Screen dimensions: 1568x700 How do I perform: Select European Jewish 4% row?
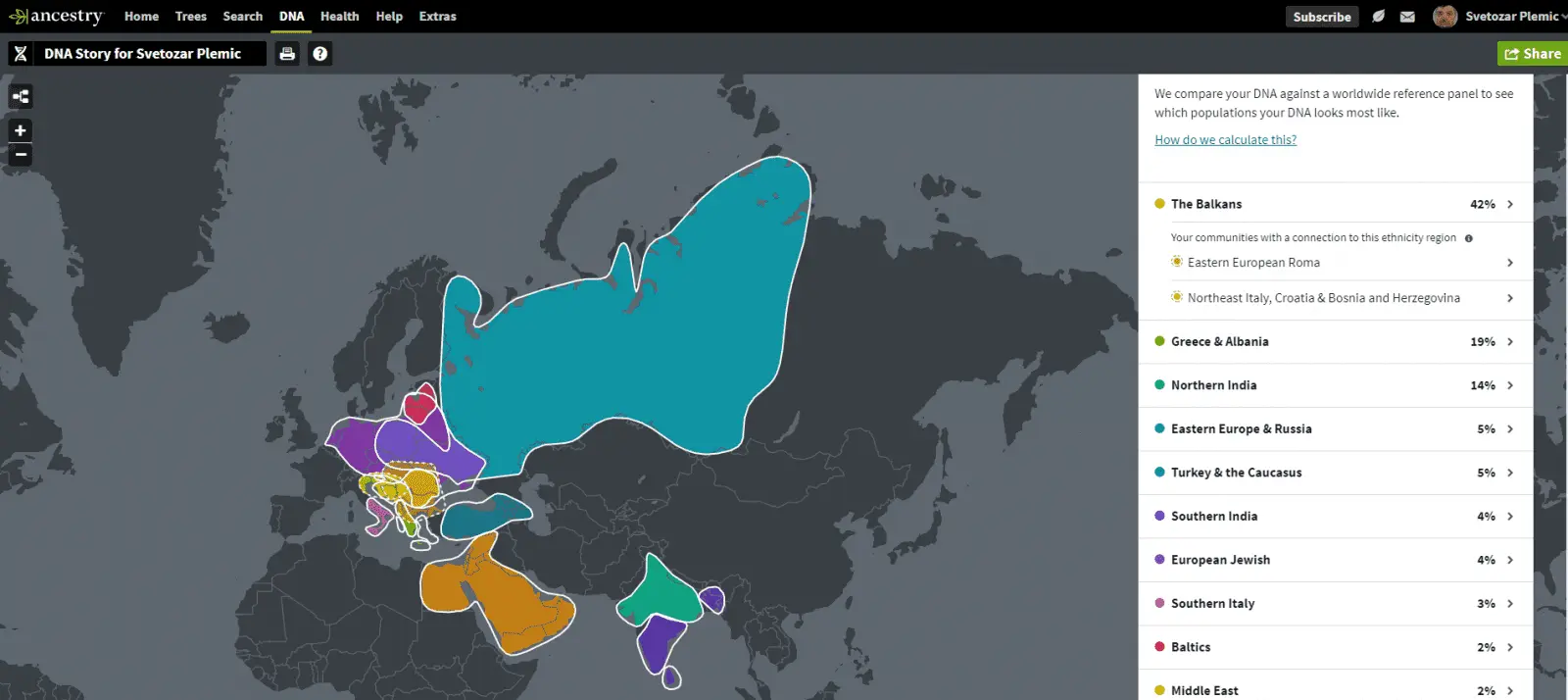pyautogui.click(x=1335, y=560)
